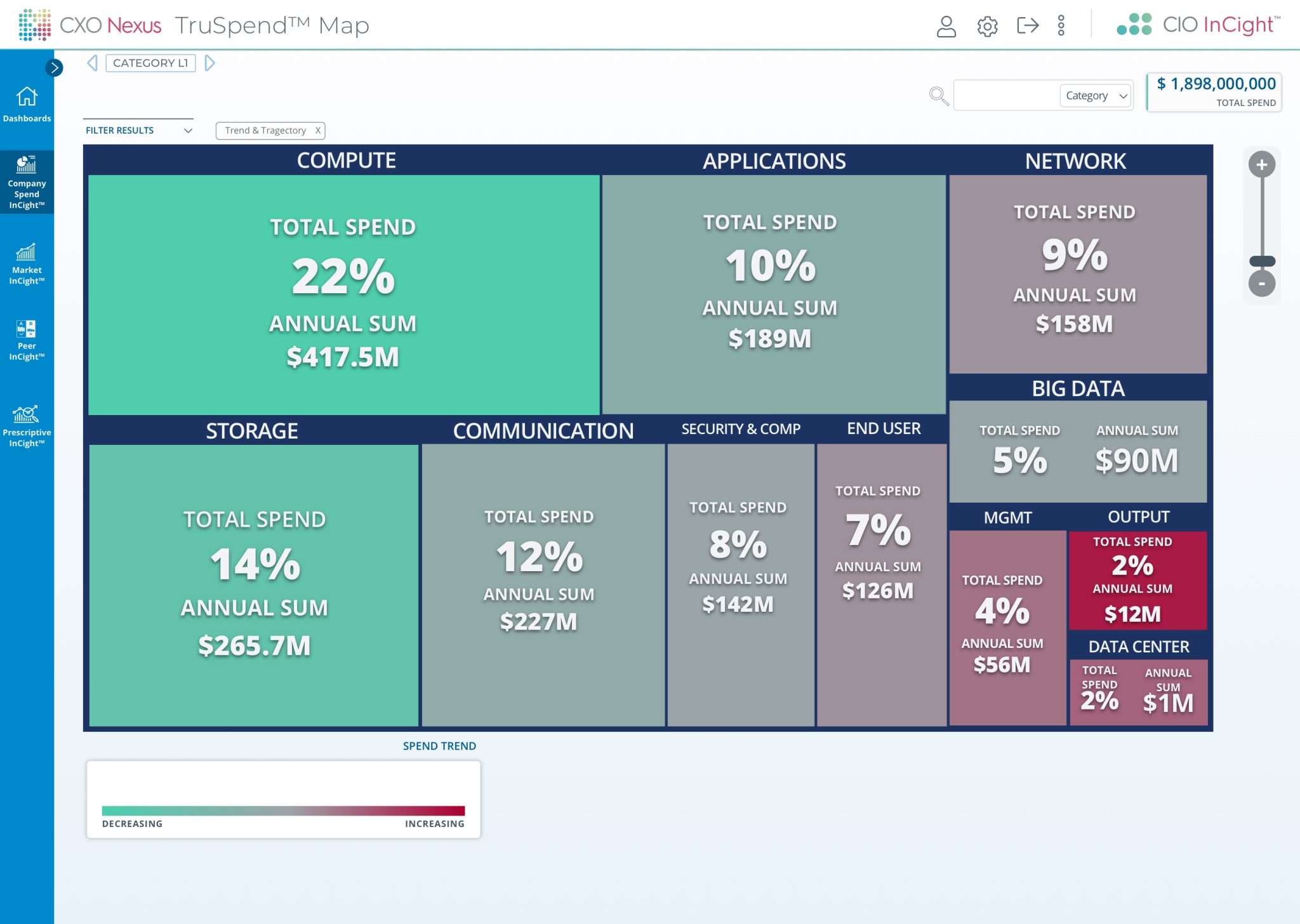This screenshot has height=924, width=1300.
Task: Open the settings gear icon
Action: point(987,25)
